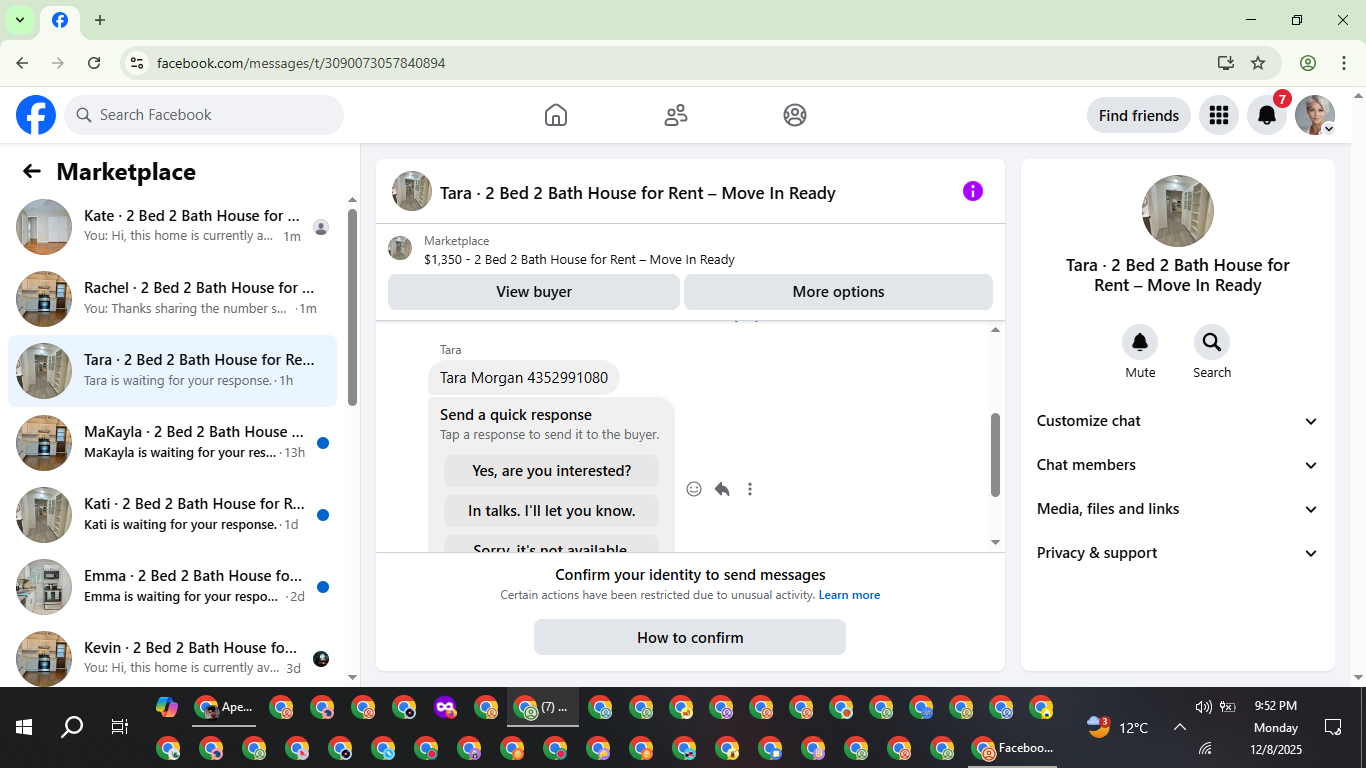Open the Chrome tab search dropdown

(20, 20)
